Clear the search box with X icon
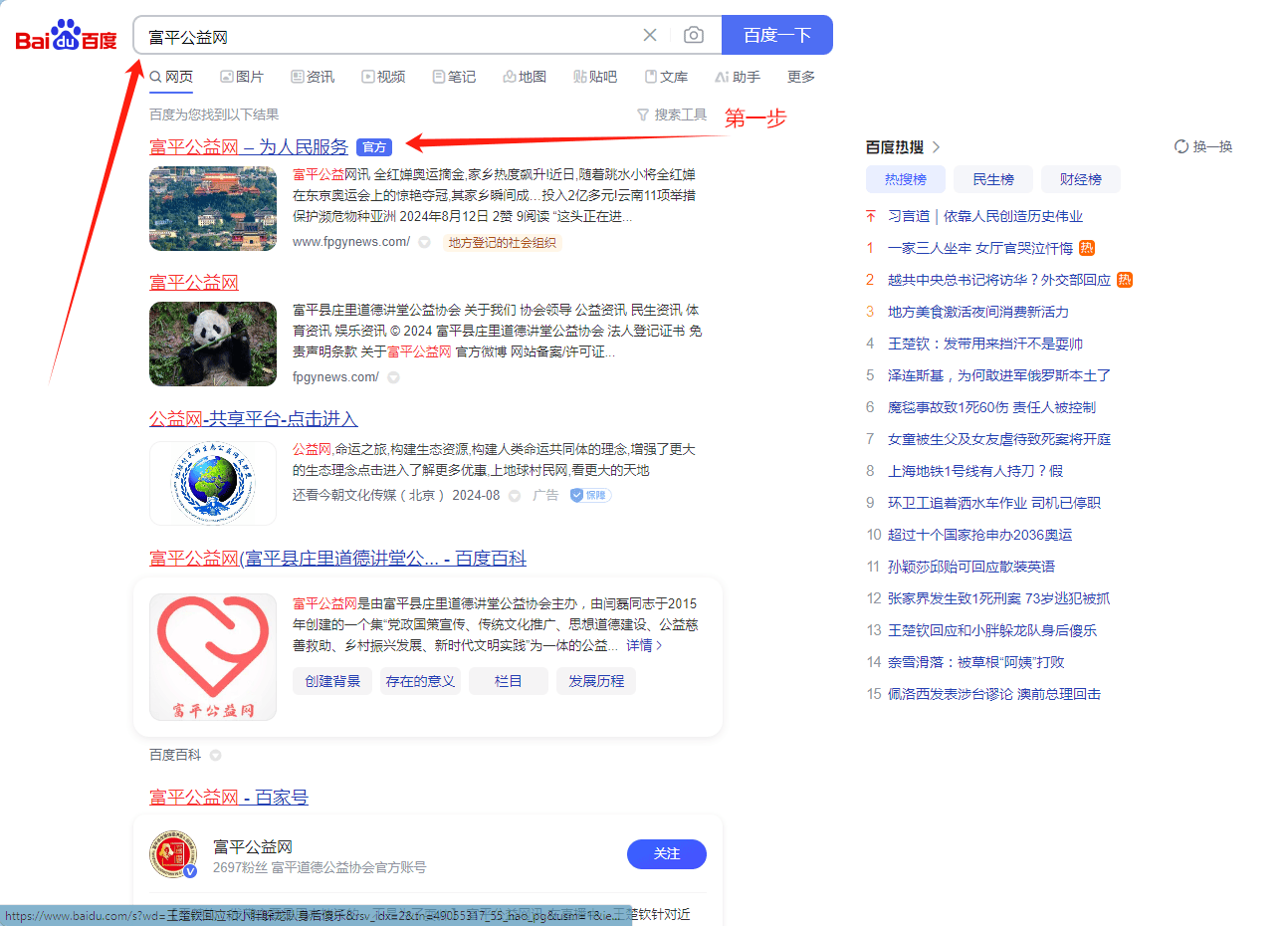 pos(650,35)
